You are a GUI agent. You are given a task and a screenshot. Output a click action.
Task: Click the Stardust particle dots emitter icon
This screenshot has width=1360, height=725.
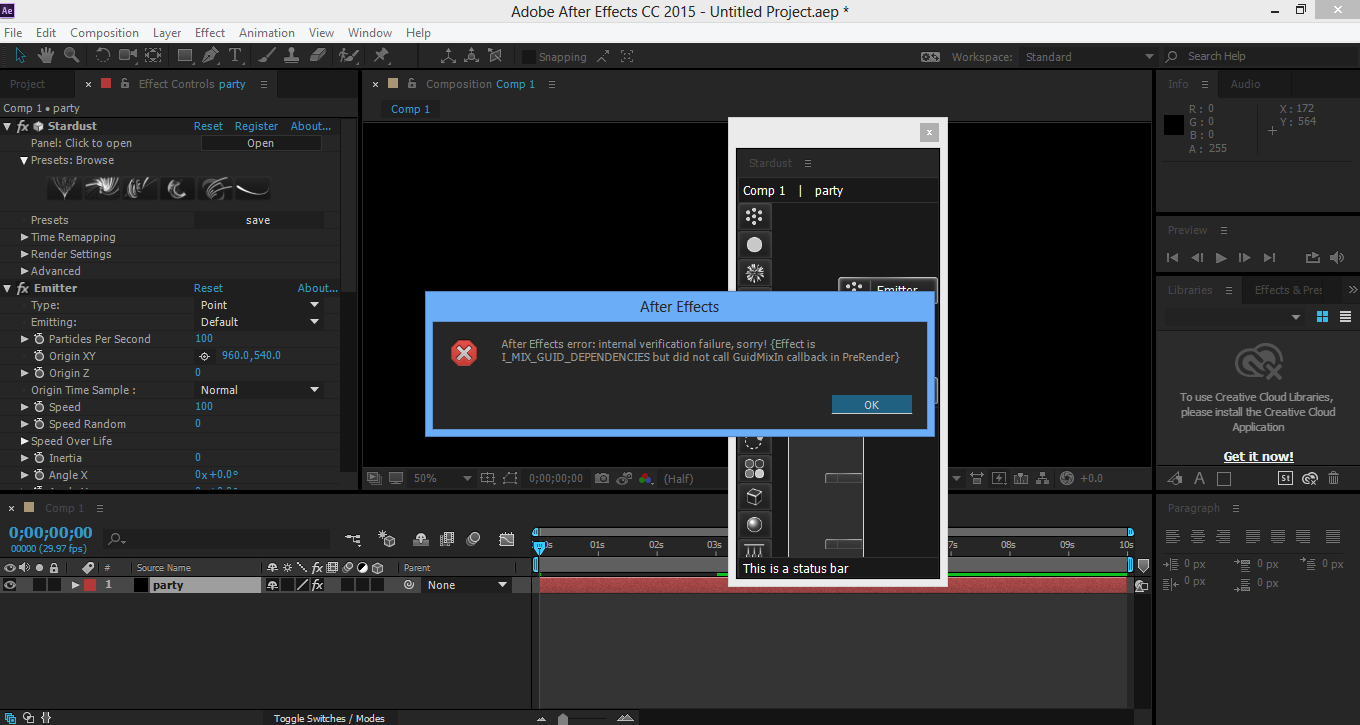tap(754, 216)
